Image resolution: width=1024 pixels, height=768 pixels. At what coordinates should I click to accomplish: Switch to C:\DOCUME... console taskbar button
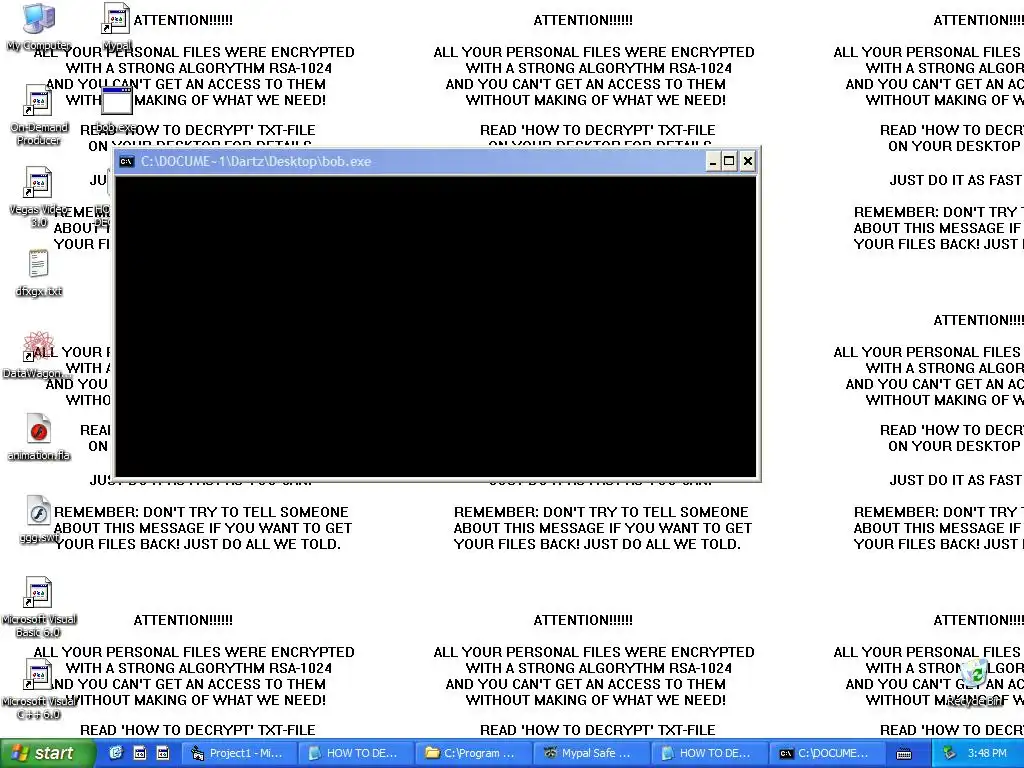click(x=827, y=753)
